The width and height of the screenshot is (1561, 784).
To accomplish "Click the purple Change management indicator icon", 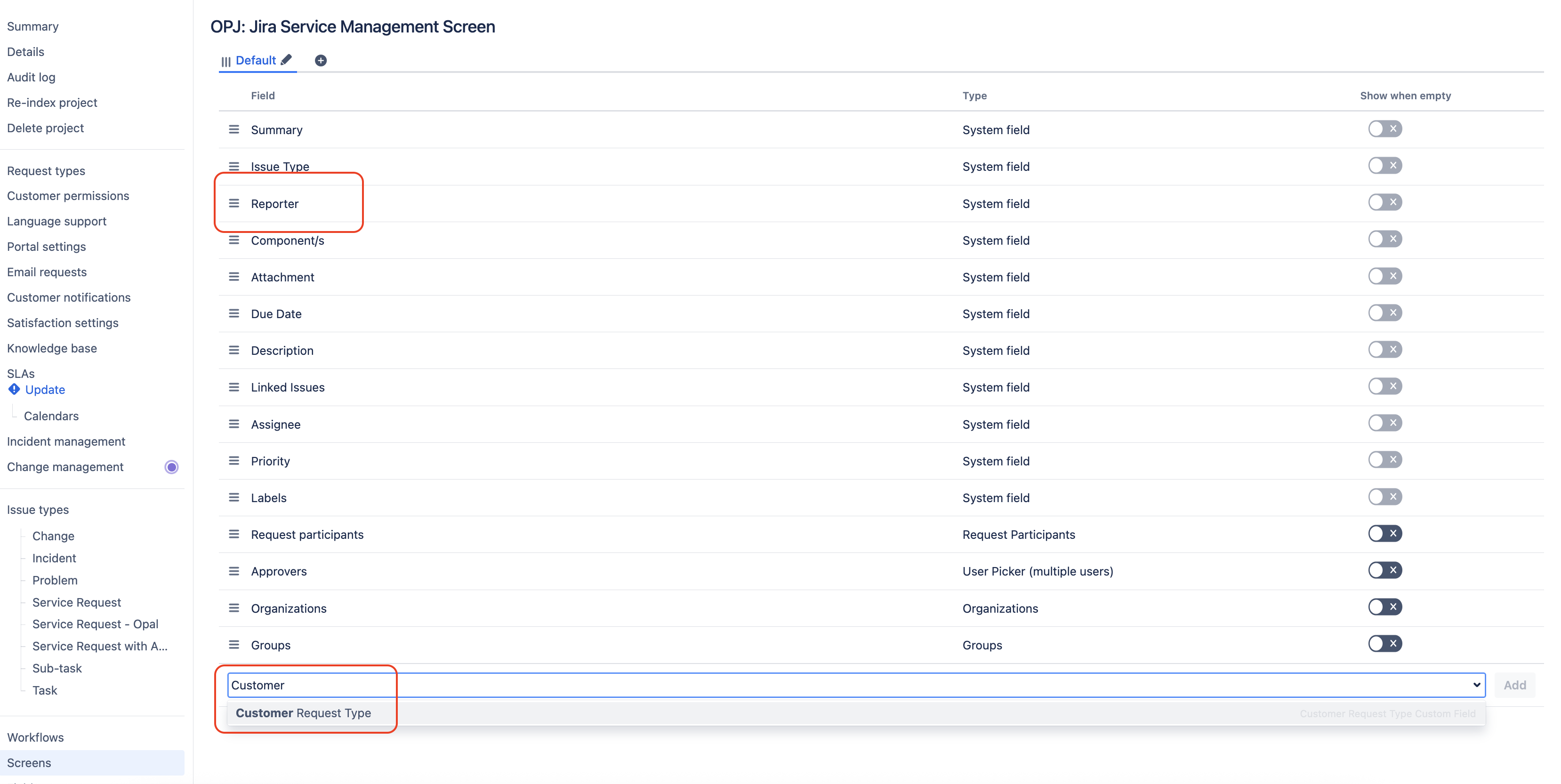I will 171,467.
